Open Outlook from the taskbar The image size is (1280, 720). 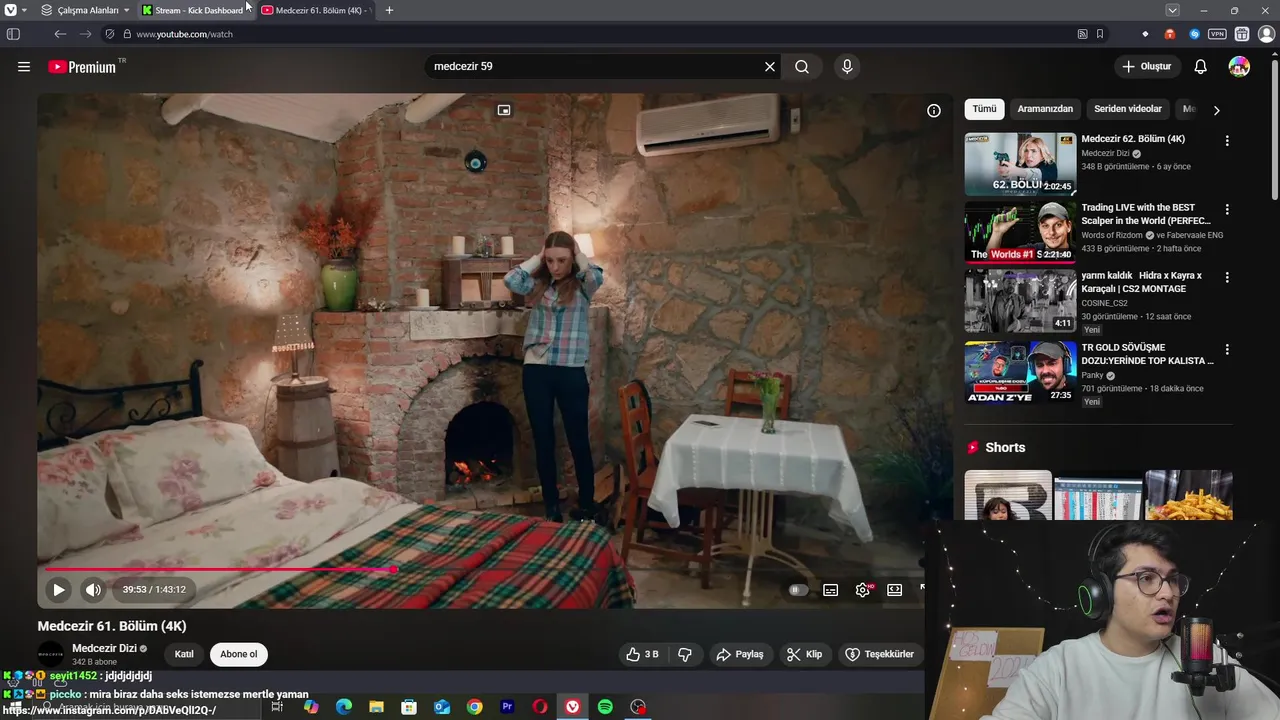click(x=442, y=707)
